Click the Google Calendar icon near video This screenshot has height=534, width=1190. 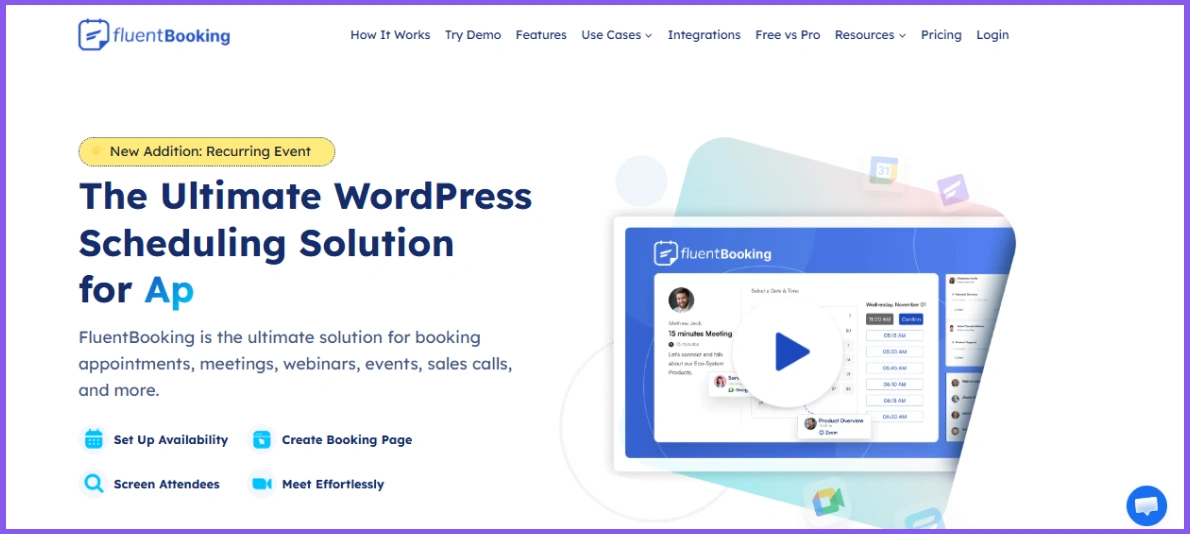[x=883, y=171]
